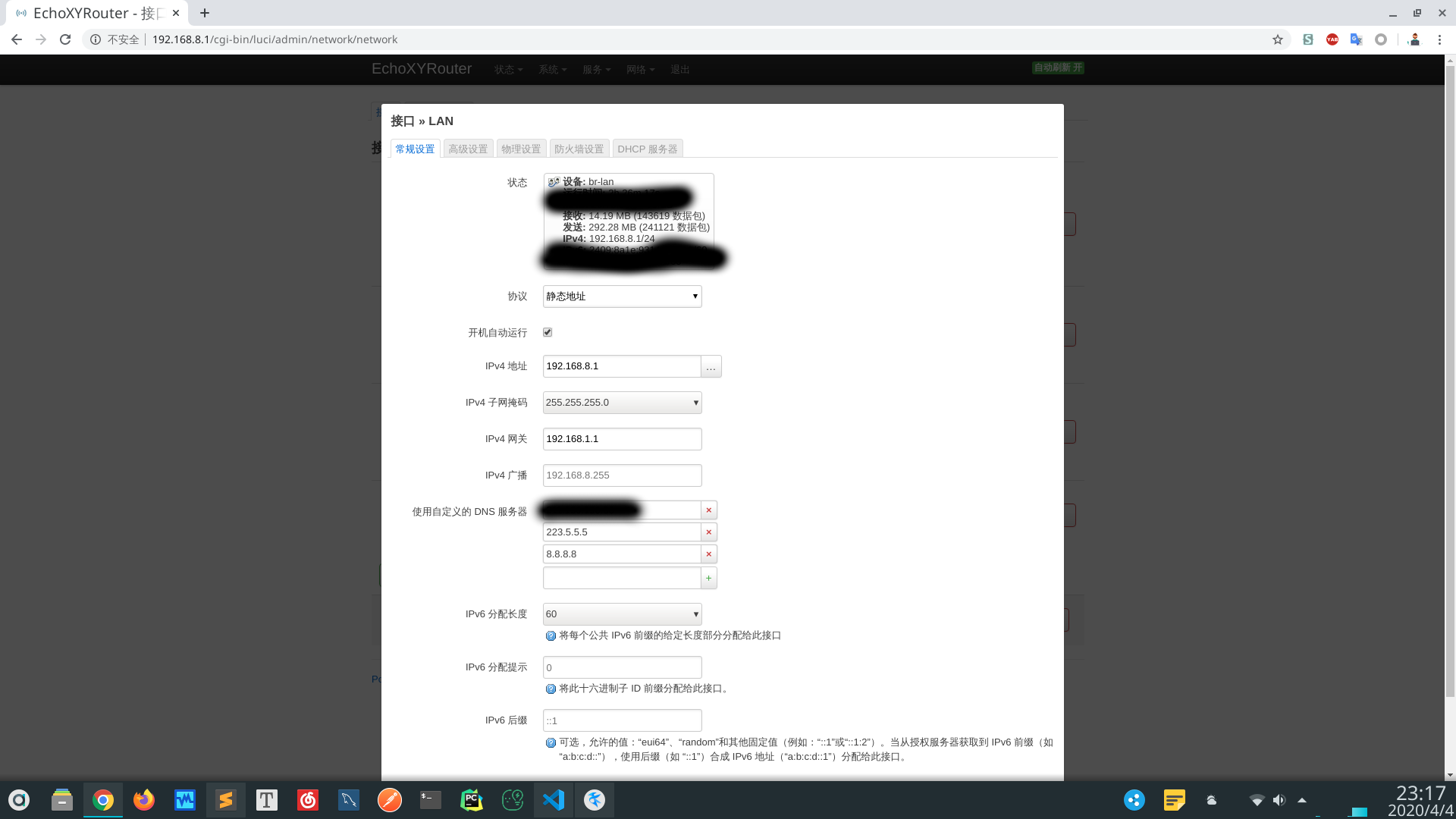Bookmark this page with the star icon
Viewport: 1456px width, 819px height.
click(x=1278, y=39)
